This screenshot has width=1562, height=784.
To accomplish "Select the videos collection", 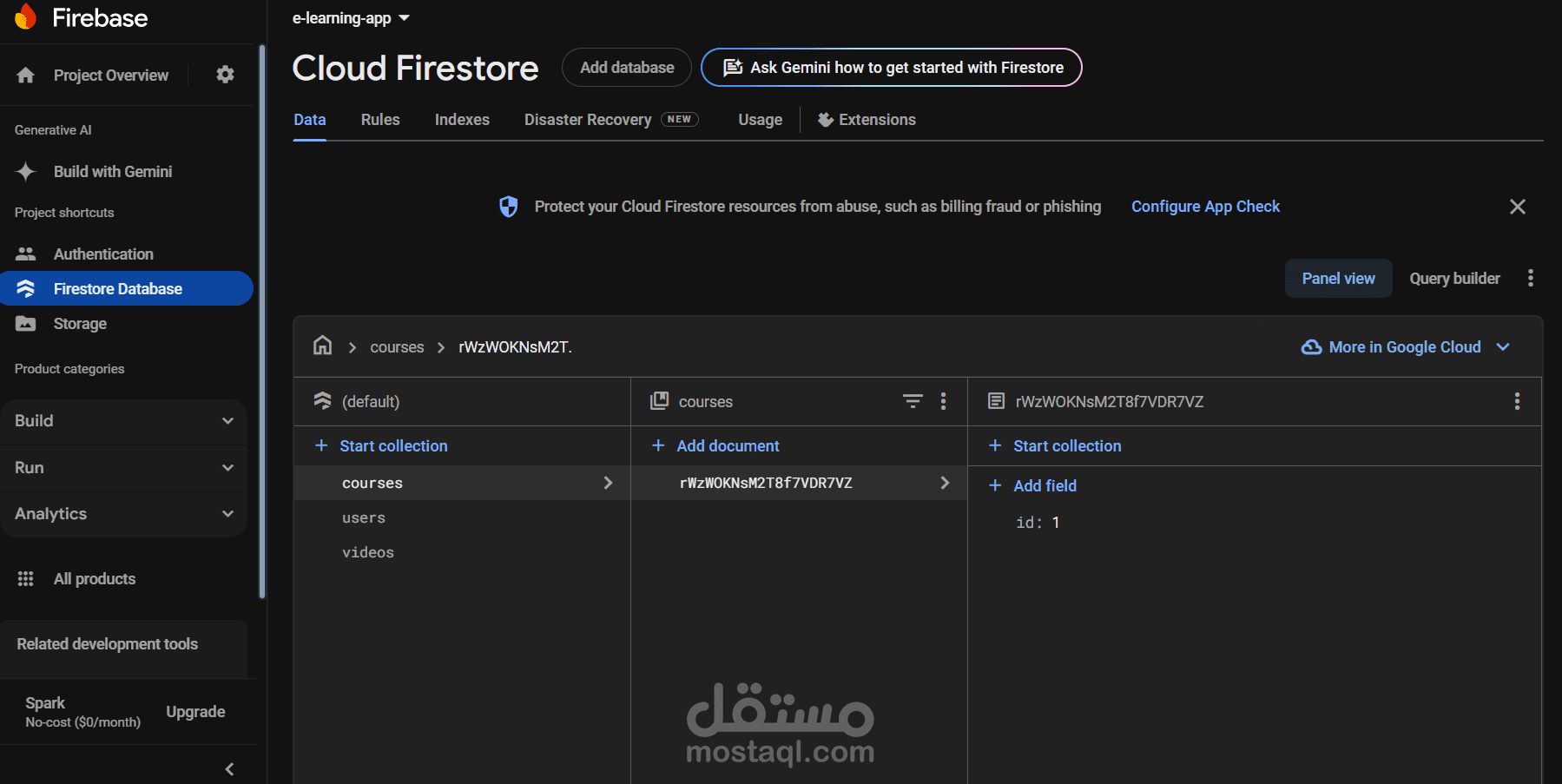I will pos(462,552).
